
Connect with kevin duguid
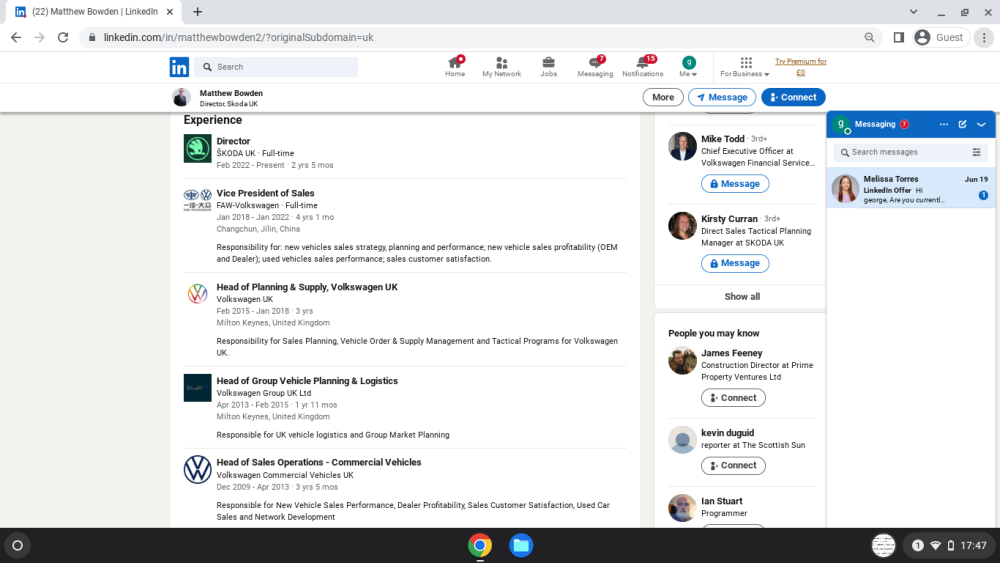[x=733, y=465]
